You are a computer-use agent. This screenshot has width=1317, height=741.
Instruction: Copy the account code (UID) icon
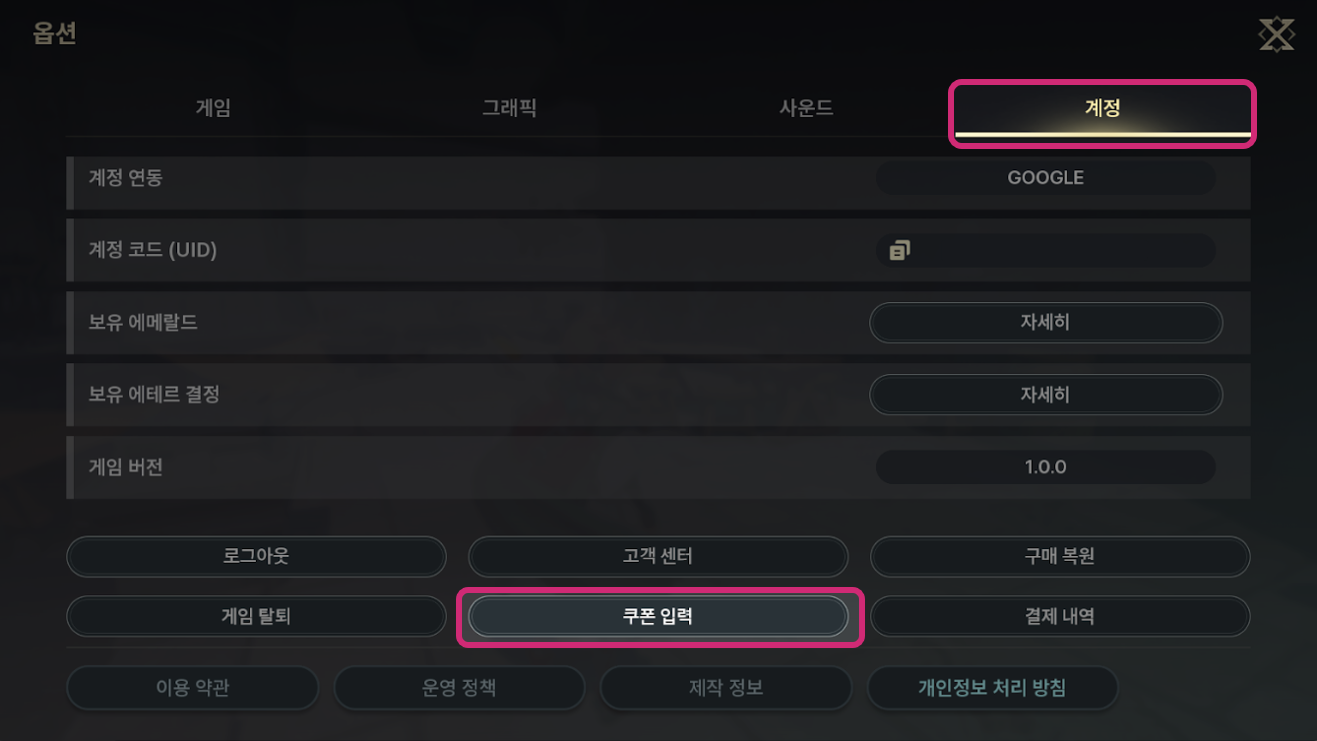[899, 250]
